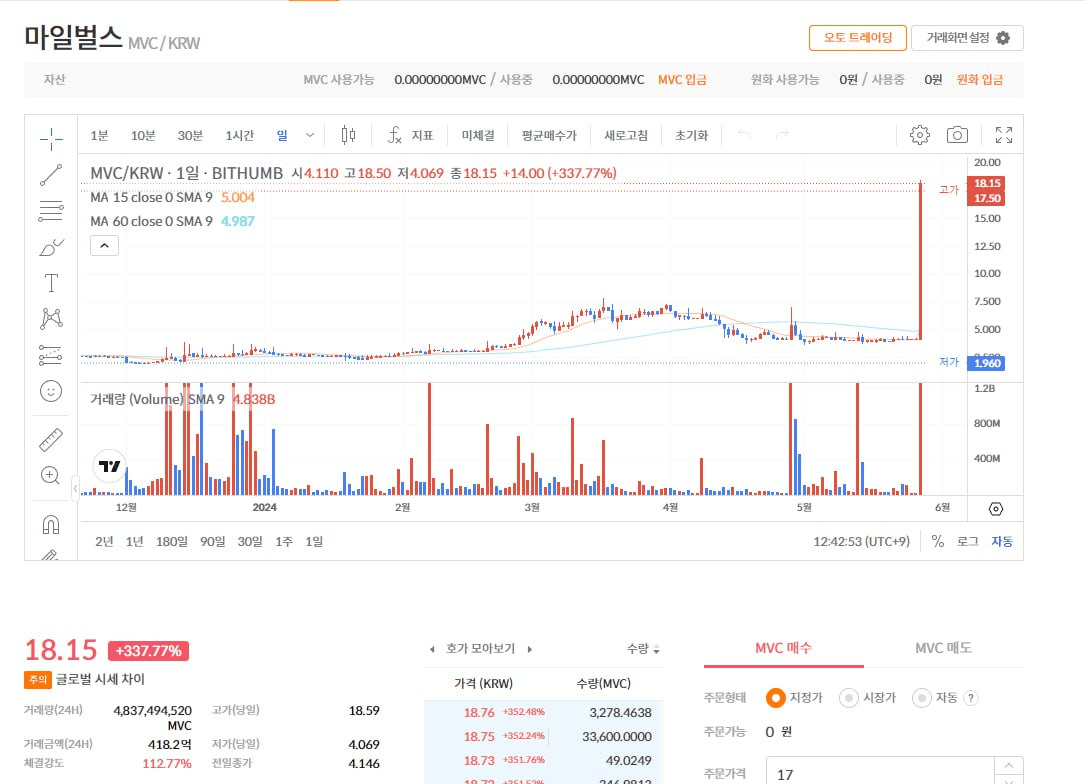This screenshot has width=1085, height=784.
Task: Select the zoom in tool
Action: coord(51,475)
